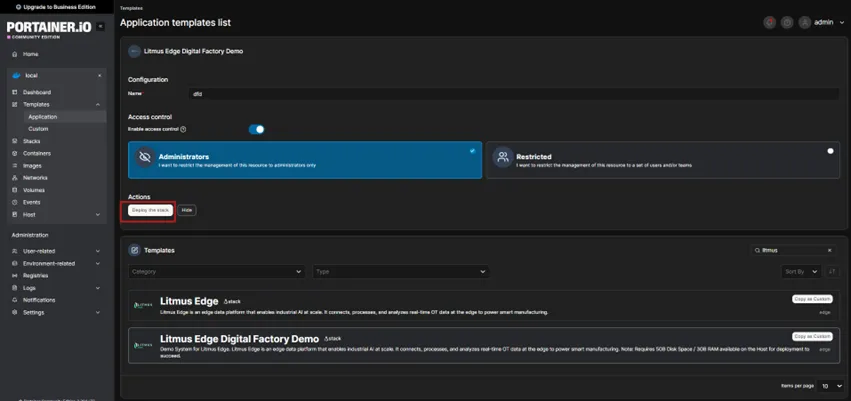Select the Administrators access option
The image size is (851, 401).
[x=305, y=160]
